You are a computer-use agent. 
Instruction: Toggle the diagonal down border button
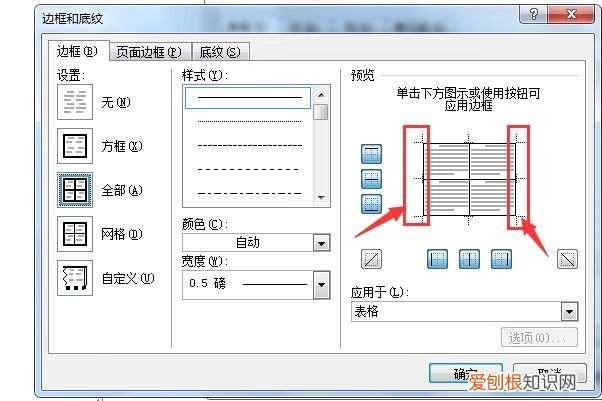567,259
